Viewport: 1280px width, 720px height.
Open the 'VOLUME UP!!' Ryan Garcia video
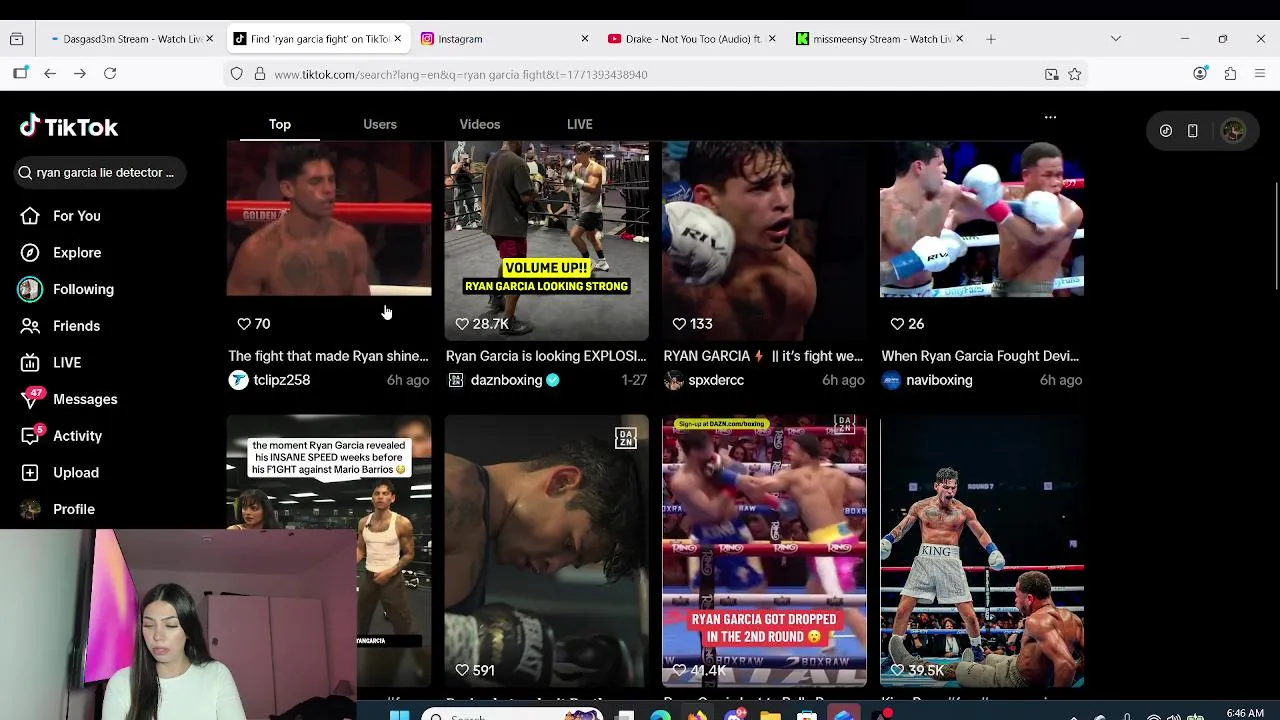547,240
